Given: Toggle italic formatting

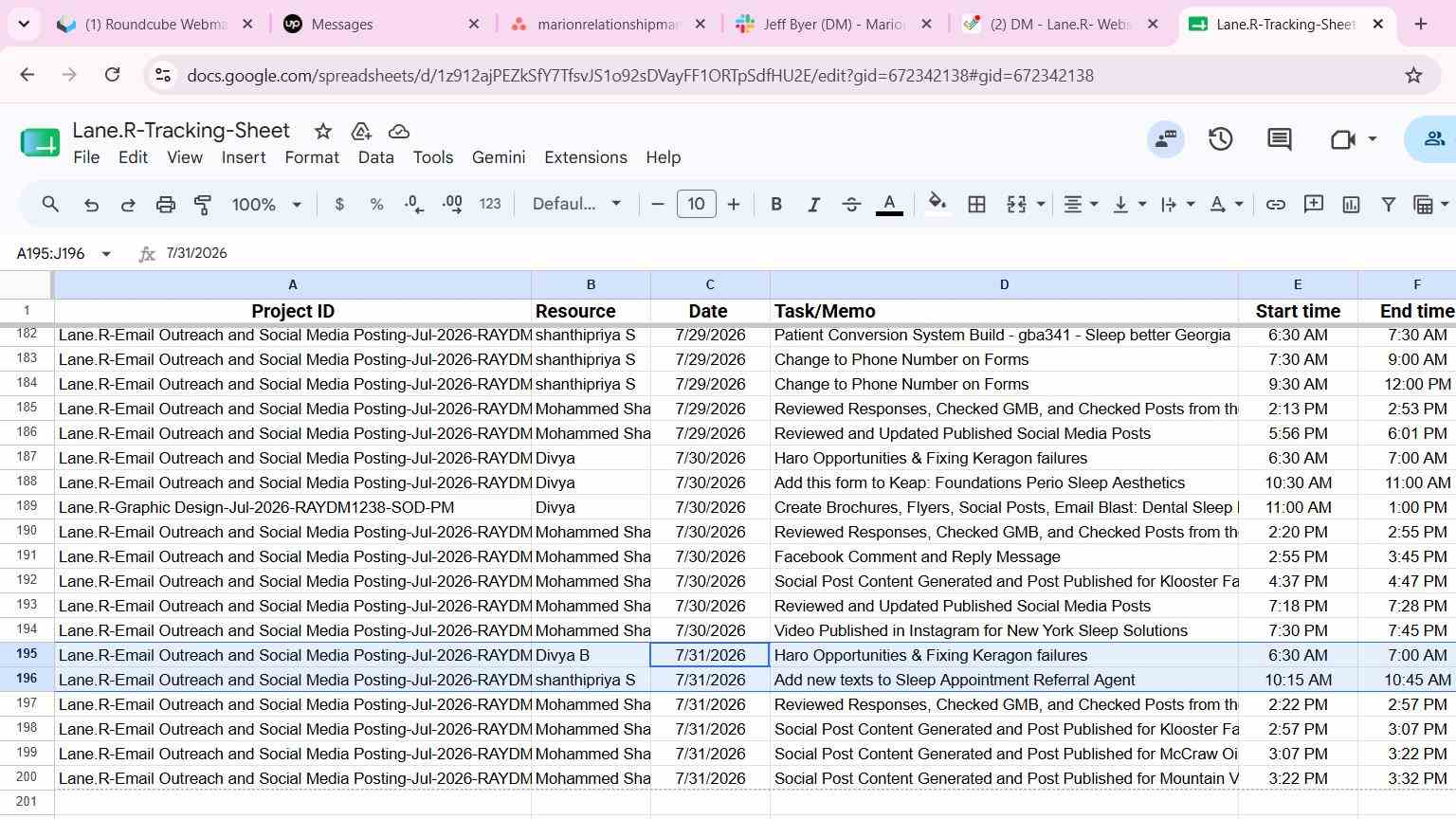Looking at the screenshot, I should tap(813, 204).
